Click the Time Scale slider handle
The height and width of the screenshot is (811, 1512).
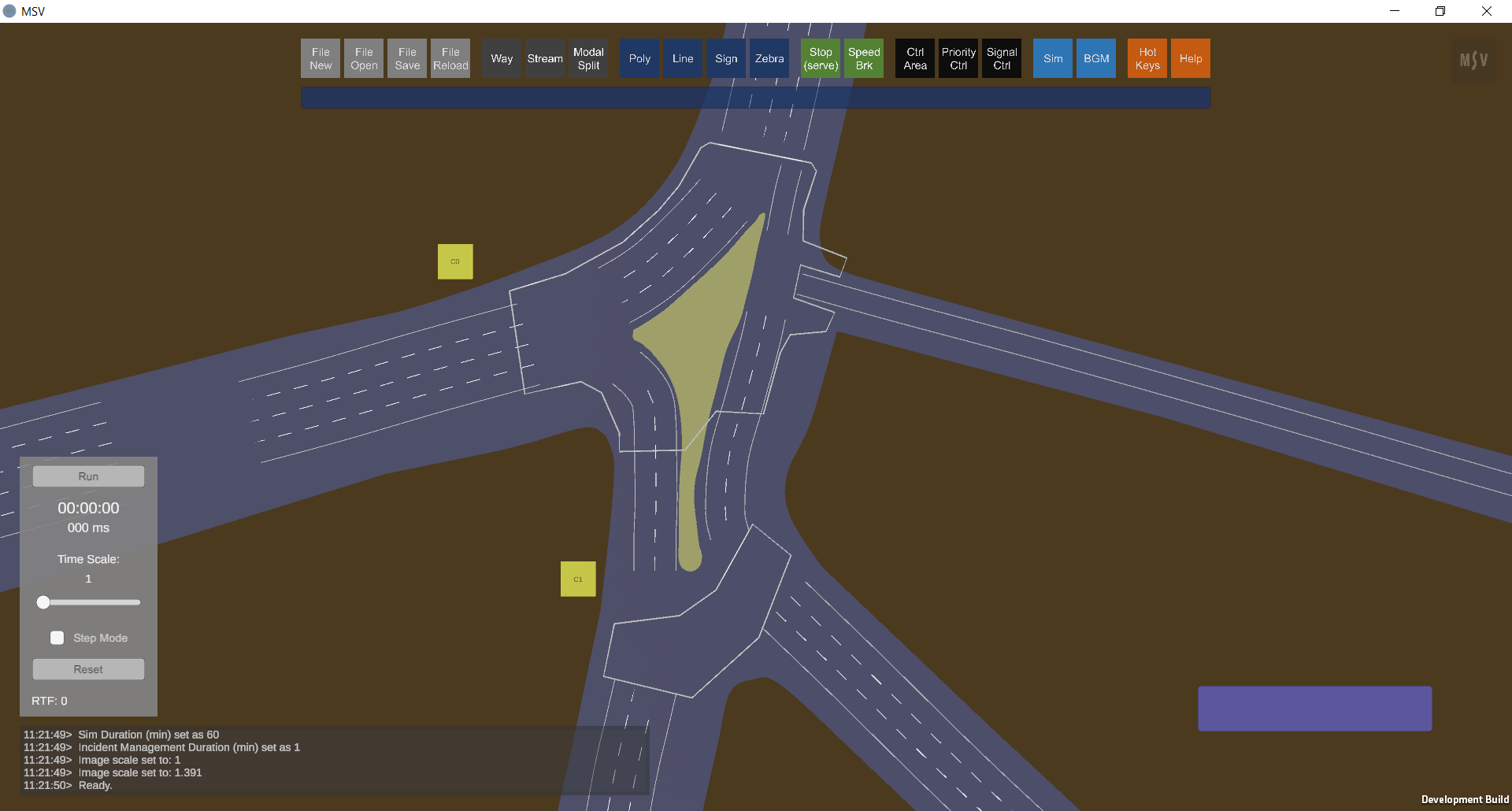pos(43,602)
